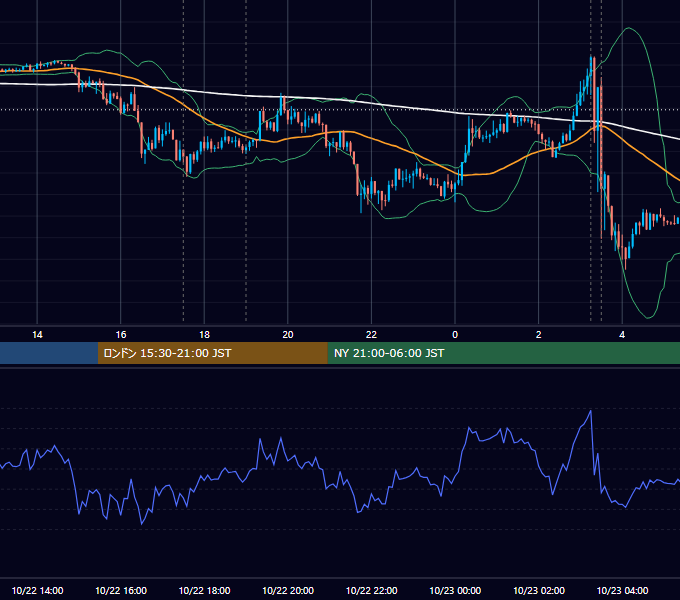Click the 10/22 16:00 date label
The image size is (680, 600).
121,590
